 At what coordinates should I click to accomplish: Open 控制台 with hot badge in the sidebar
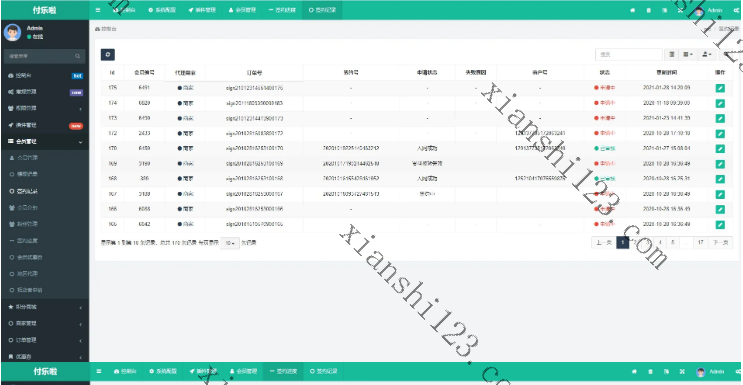(45, 75)
